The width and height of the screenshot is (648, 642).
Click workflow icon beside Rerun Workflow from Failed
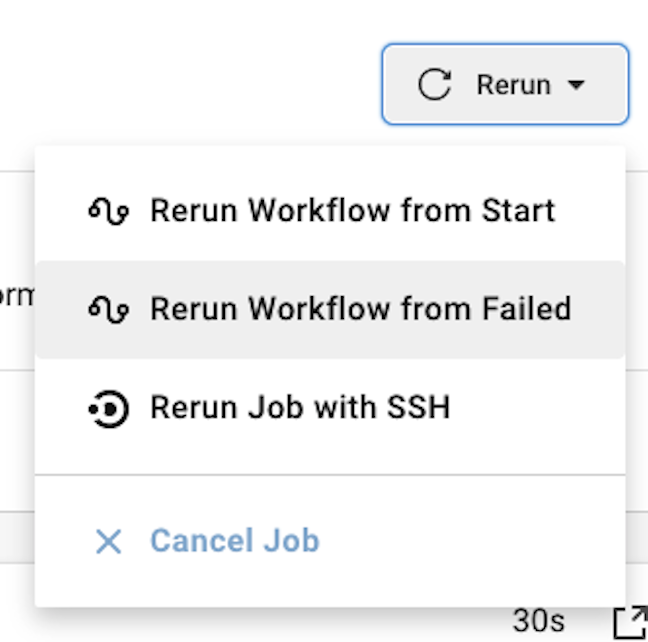click(109, 310)
